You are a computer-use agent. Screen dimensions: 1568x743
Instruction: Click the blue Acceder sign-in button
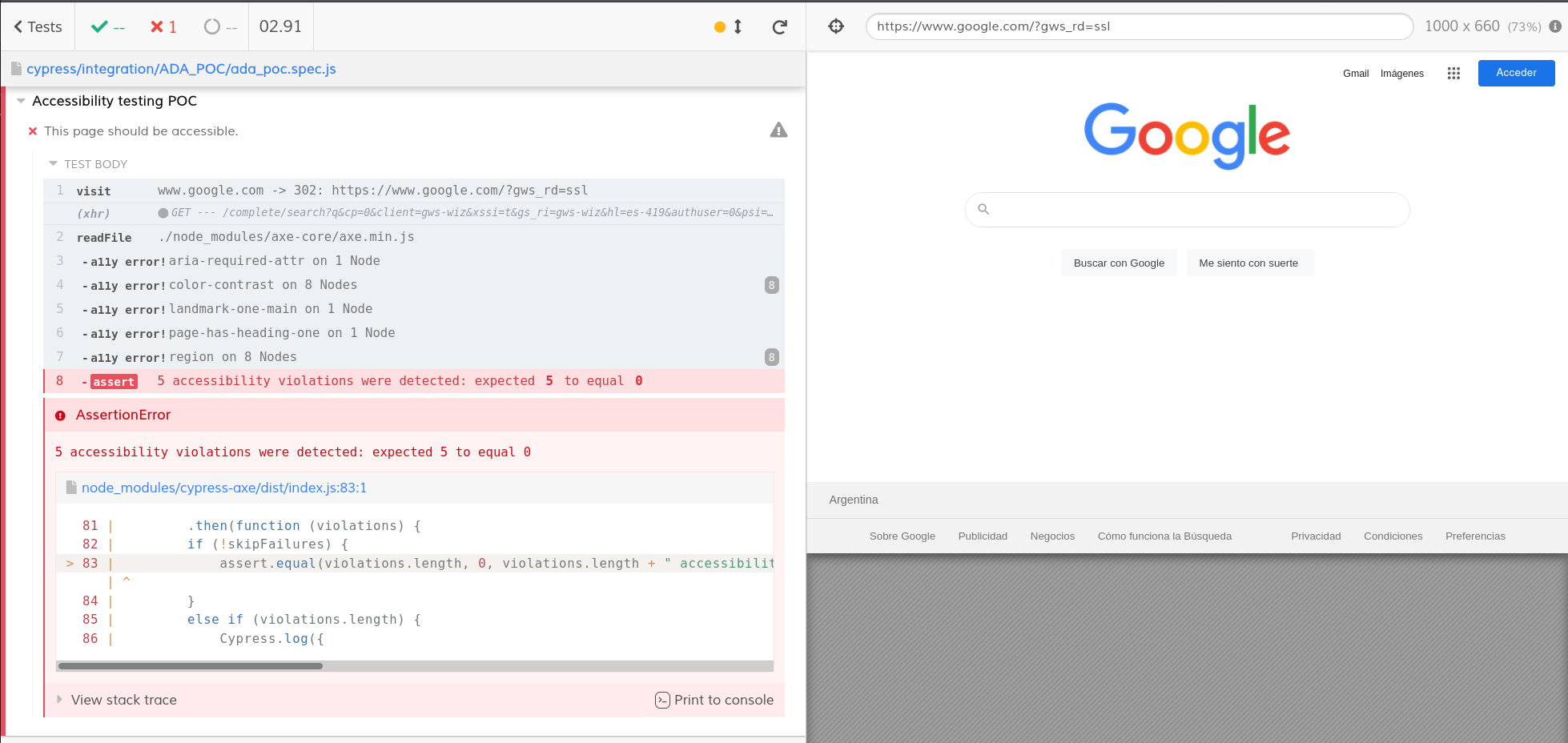(1516, 73)
